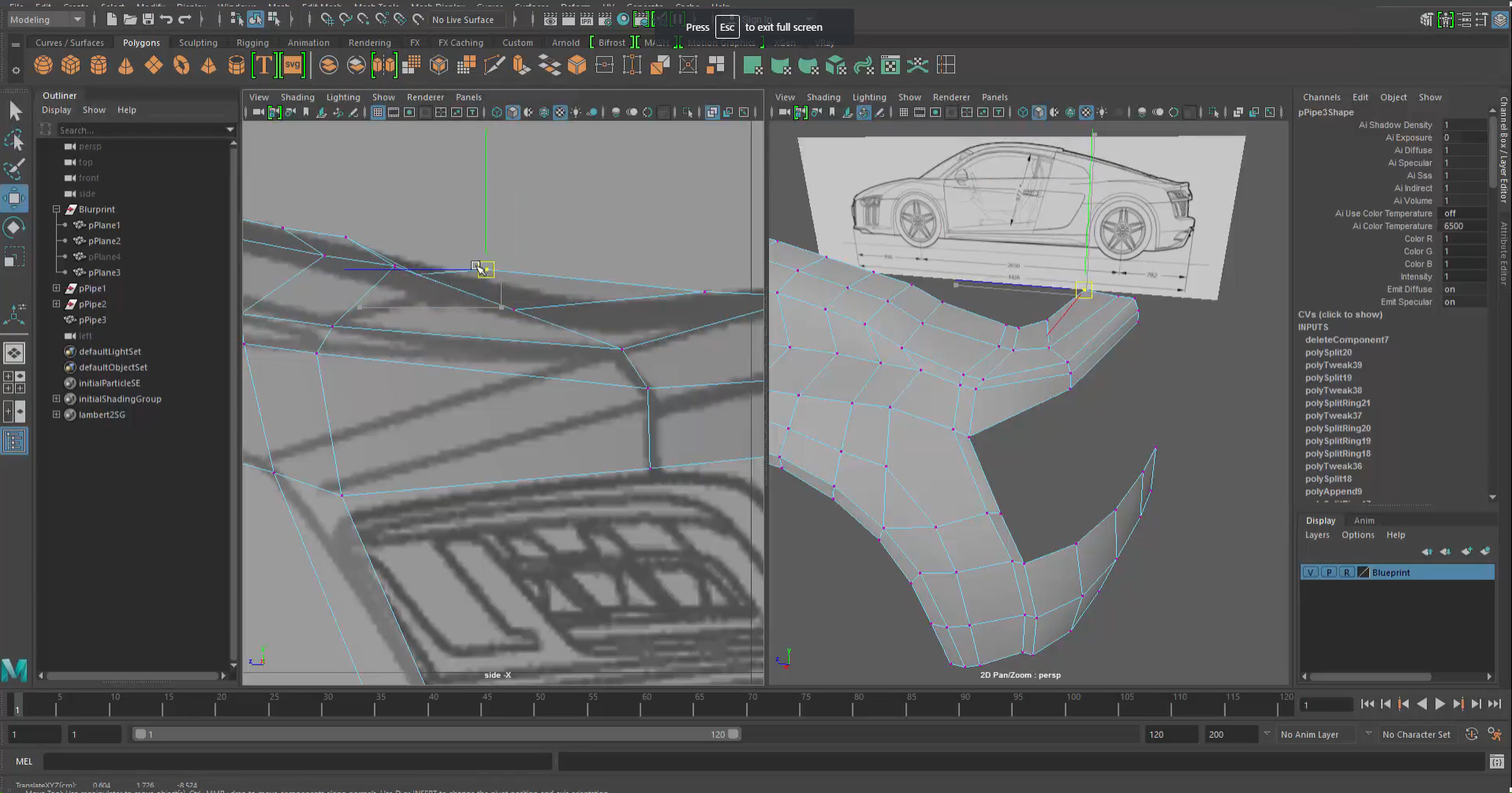The image size is (1512, 793).
Task: Create a polygon cone from the shelf
Action: (125, 65)
